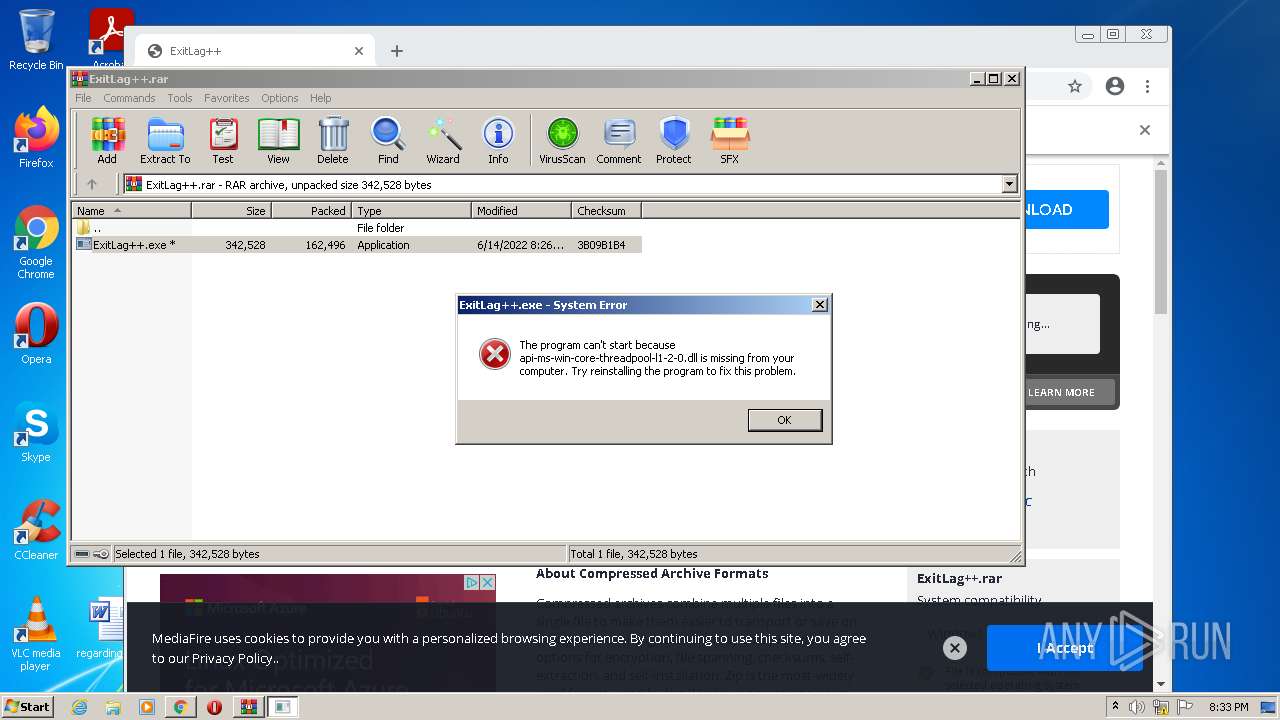Viewport: 1280px width, 720px height.
Task: Click the Windows Start button
Action: [x=28, y=707]
